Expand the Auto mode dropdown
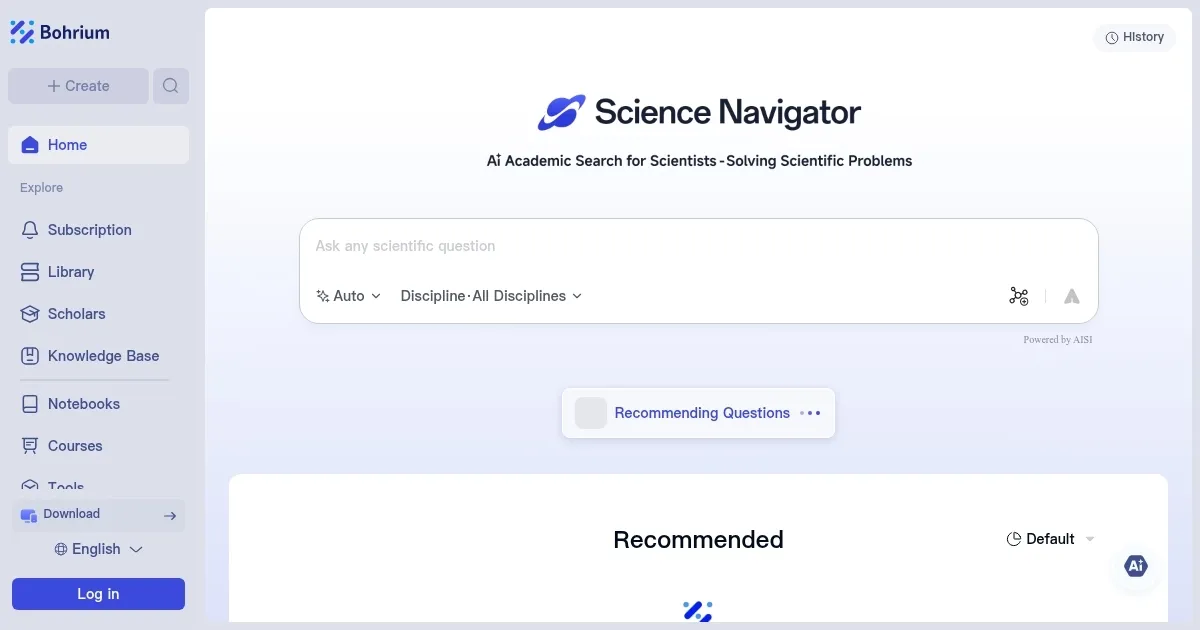The image size is (1200, 630). pyautogui.click(x=349, y=296)
